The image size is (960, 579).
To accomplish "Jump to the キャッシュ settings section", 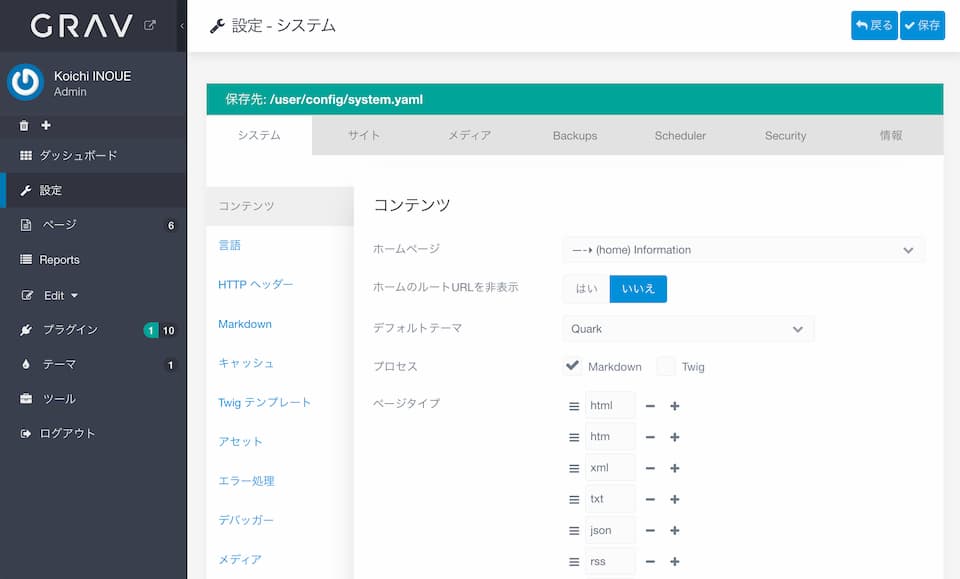I will pyautogui.click(x=246, y=363).
